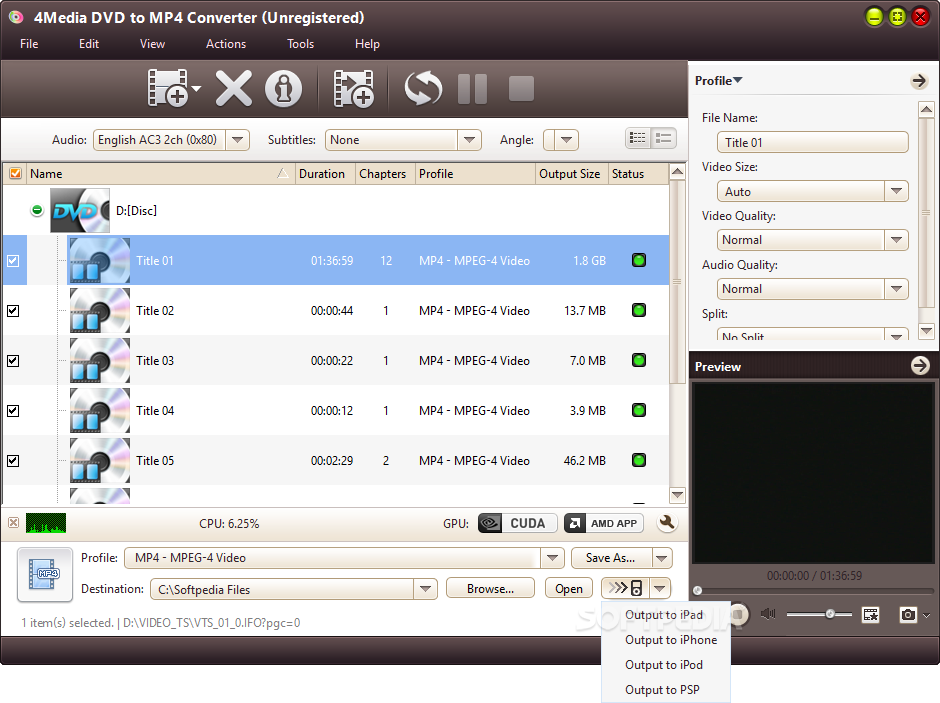Enable CUDA GPU acceleration
Viewport: 940px width, 703px height.
point(518,523)
